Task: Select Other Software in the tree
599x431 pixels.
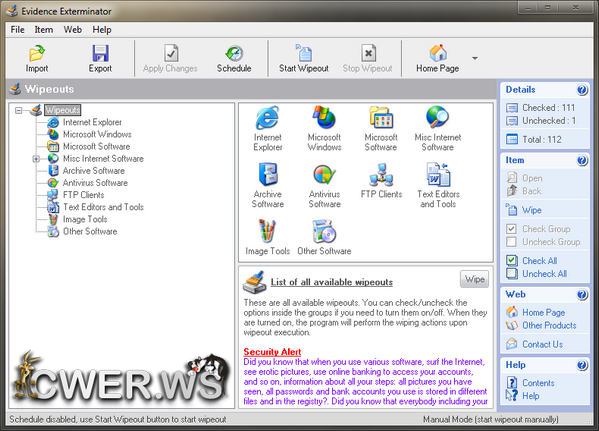Action: click(90, 232)
